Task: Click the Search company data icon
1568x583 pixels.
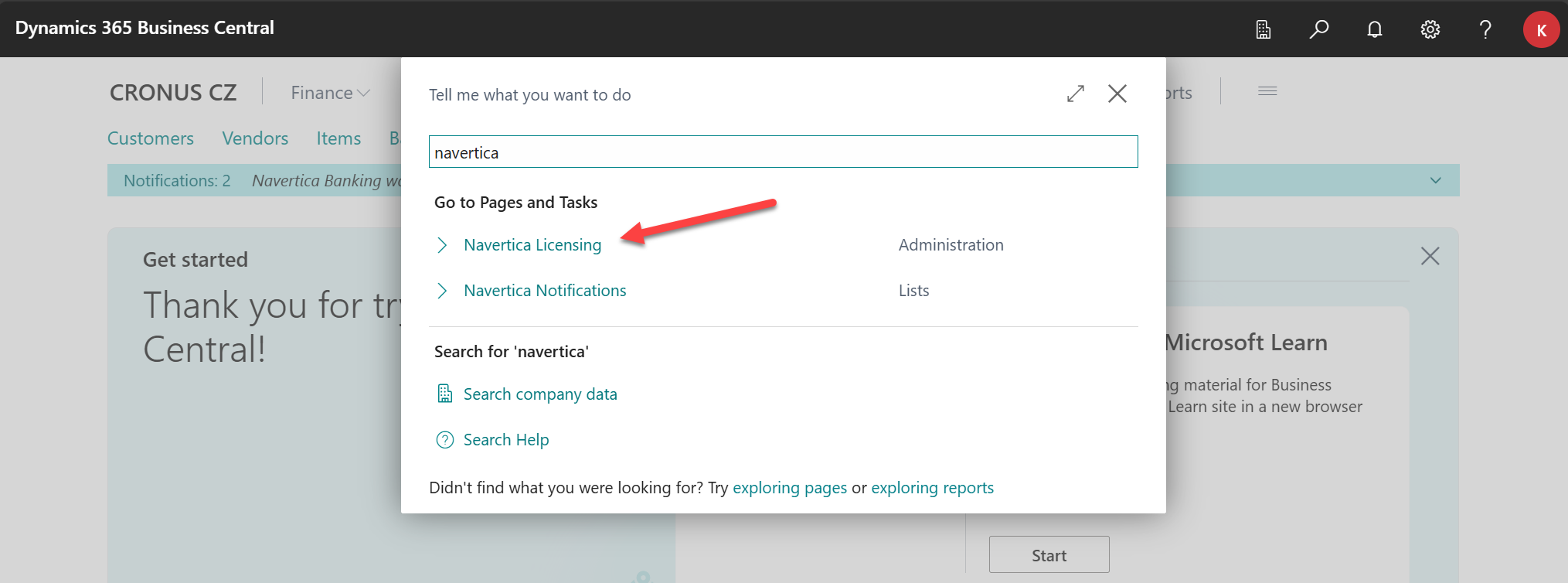Action: 445,394
